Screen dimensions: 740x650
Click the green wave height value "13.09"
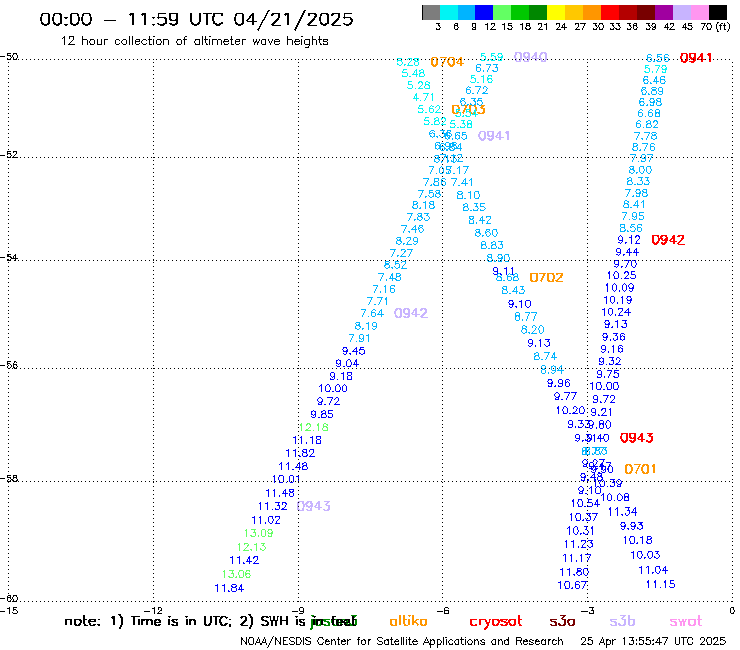click(x=258, y=533)
